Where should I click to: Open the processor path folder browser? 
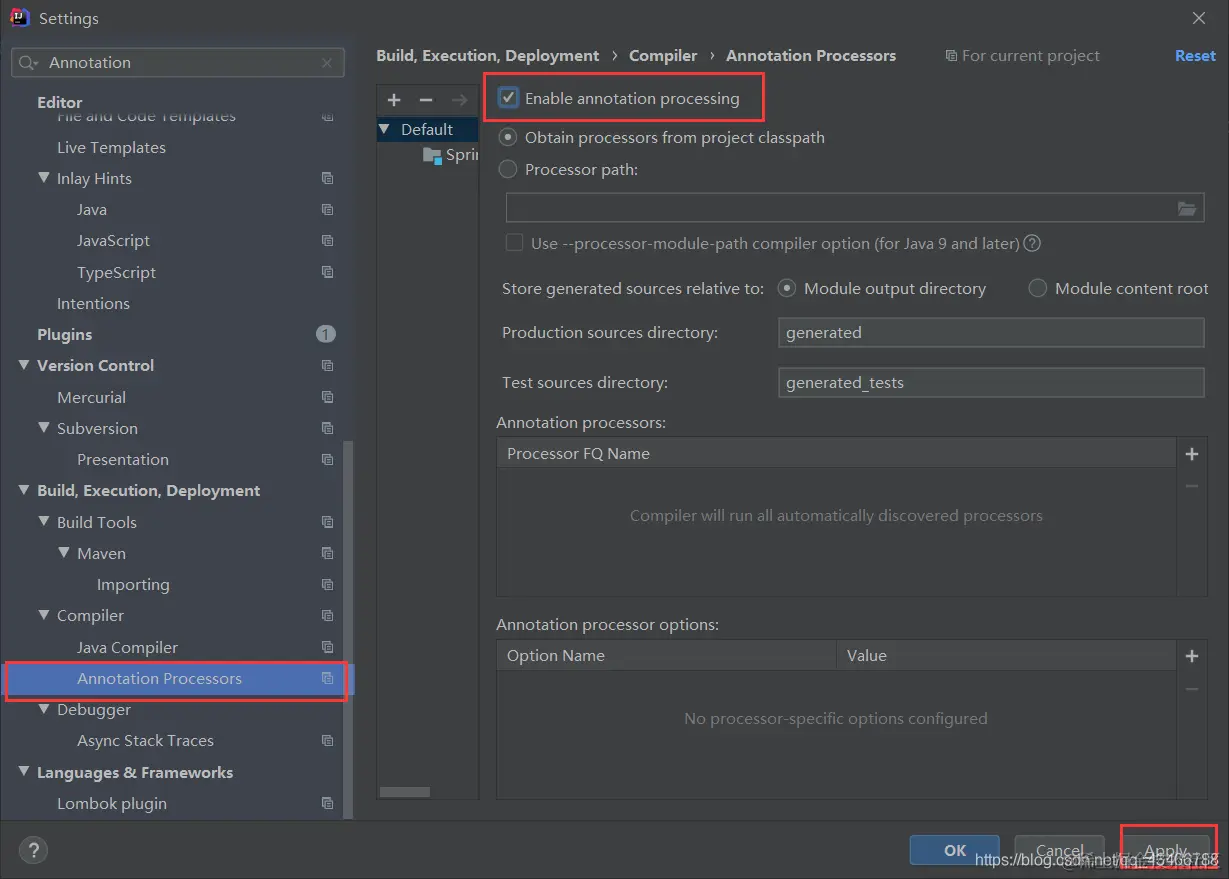[1187, 208]
